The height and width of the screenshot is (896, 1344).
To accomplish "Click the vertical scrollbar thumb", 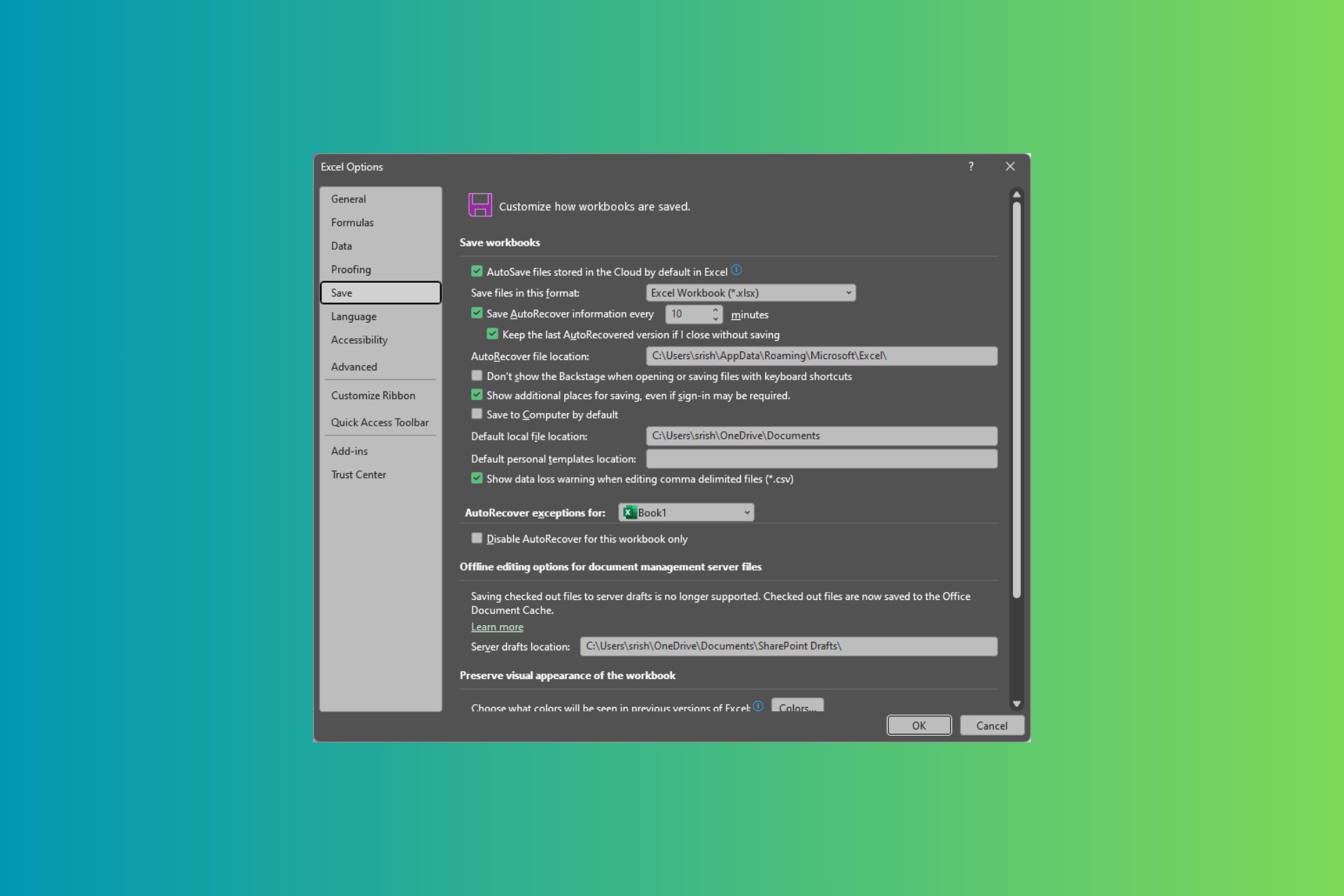I will [1016, 400].
